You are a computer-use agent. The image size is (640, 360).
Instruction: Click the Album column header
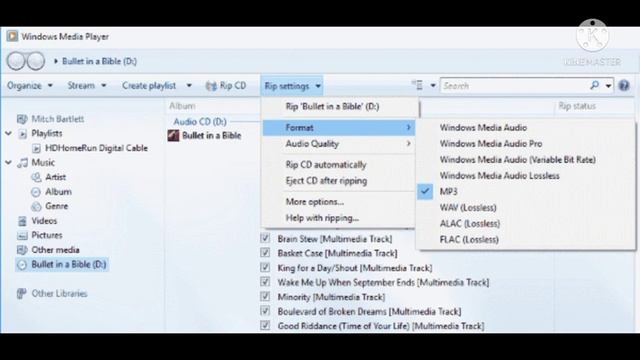point(182,106)
